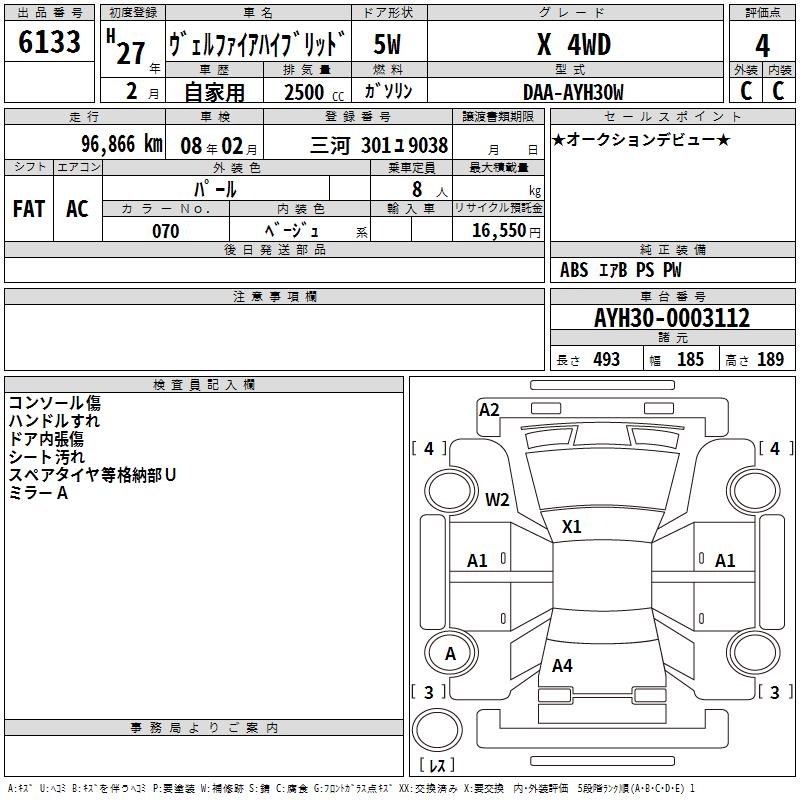Click the chassis number AYH30-0003112
The width and height of the screenshot is (800, 800).
(x=672, y=318)
